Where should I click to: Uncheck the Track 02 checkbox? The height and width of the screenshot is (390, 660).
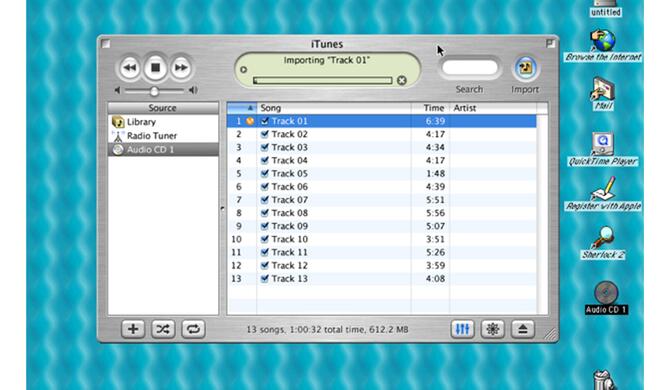tap(264, 134)
